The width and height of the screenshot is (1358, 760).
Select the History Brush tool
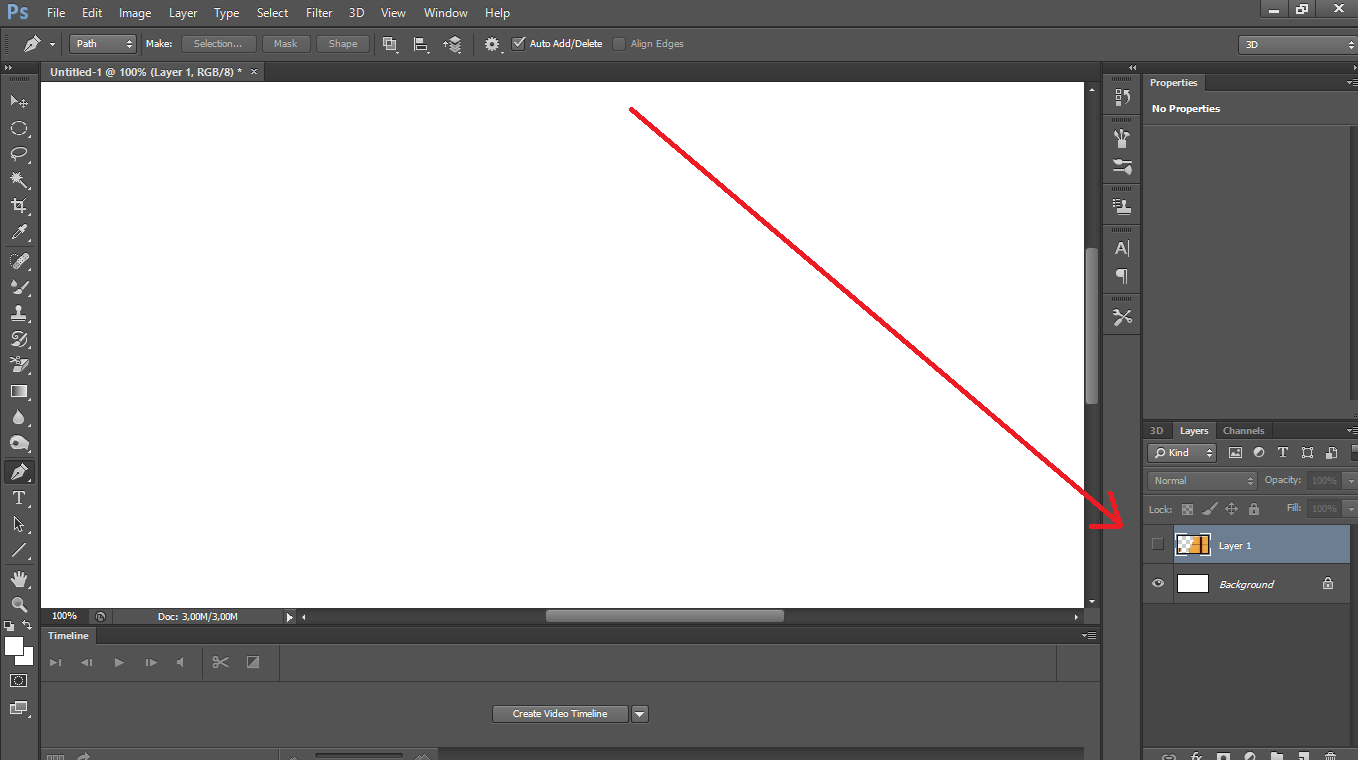point(19,339)
